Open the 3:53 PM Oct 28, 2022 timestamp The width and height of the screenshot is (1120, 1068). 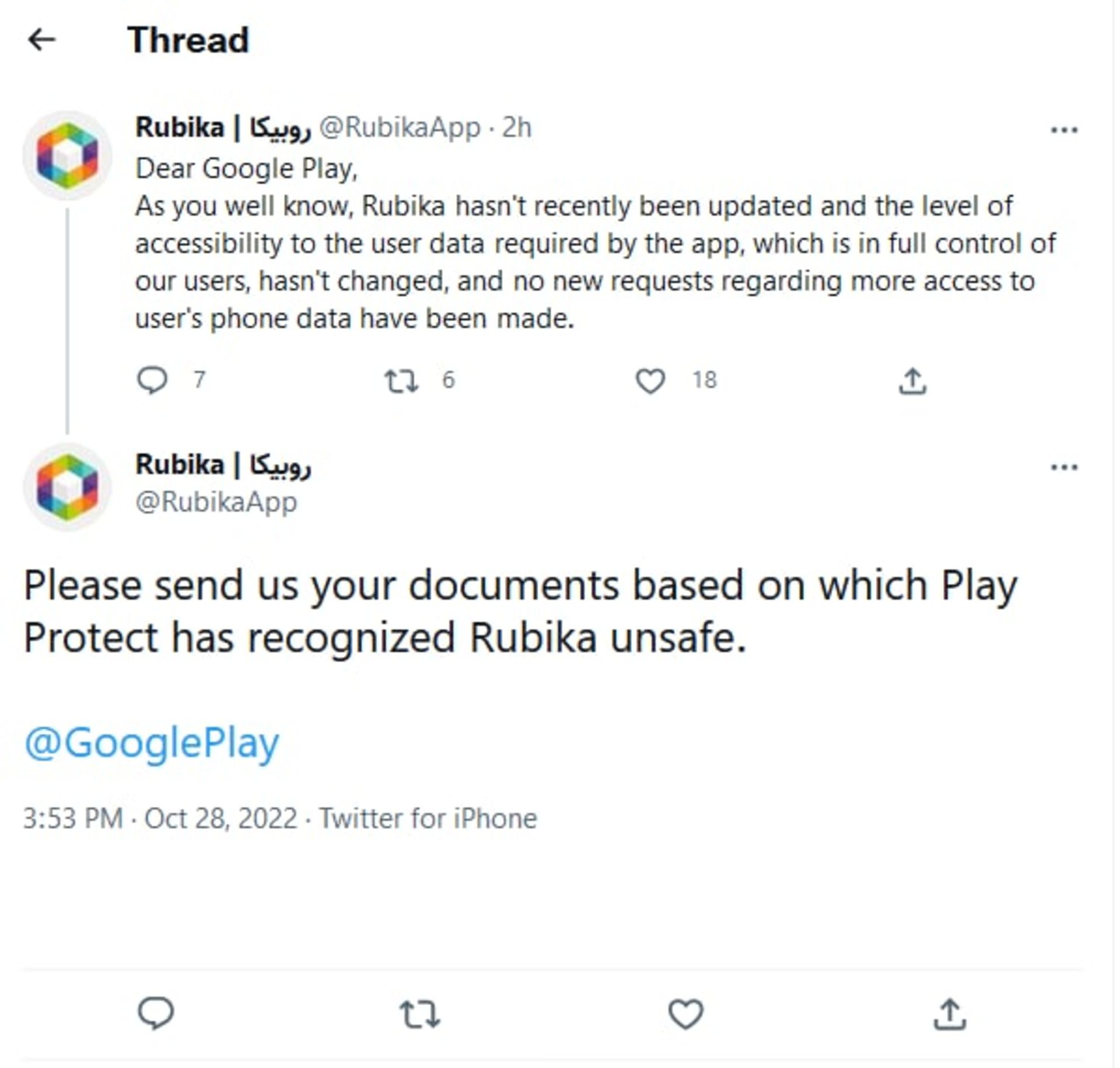160,818
